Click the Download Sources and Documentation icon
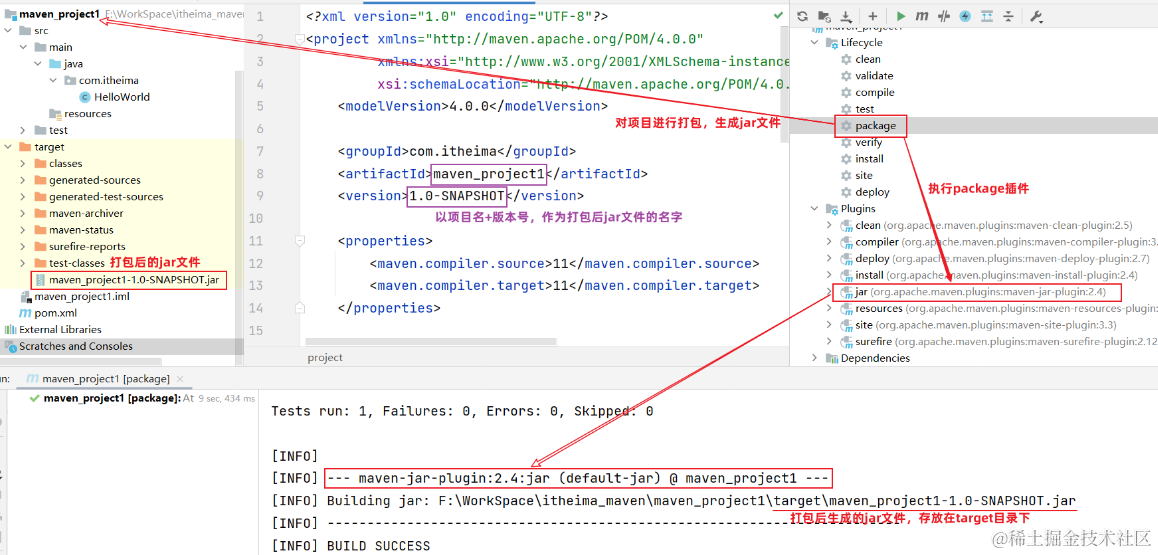 846,15
